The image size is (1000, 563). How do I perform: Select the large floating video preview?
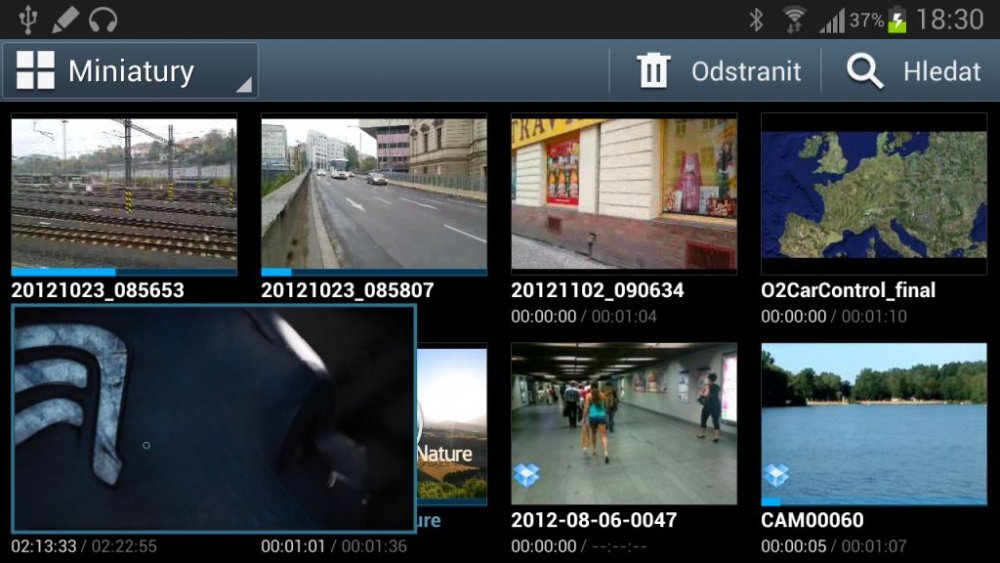tap(213, 418)
